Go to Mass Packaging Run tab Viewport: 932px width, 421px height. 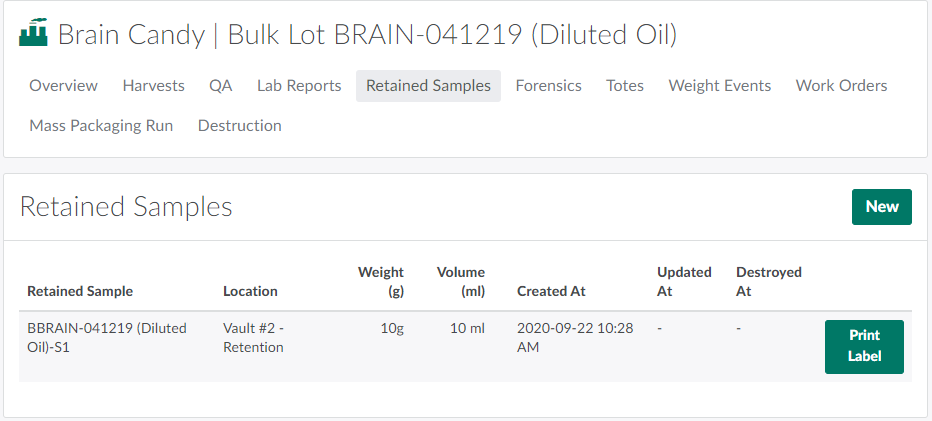click(x=101, y=126)
